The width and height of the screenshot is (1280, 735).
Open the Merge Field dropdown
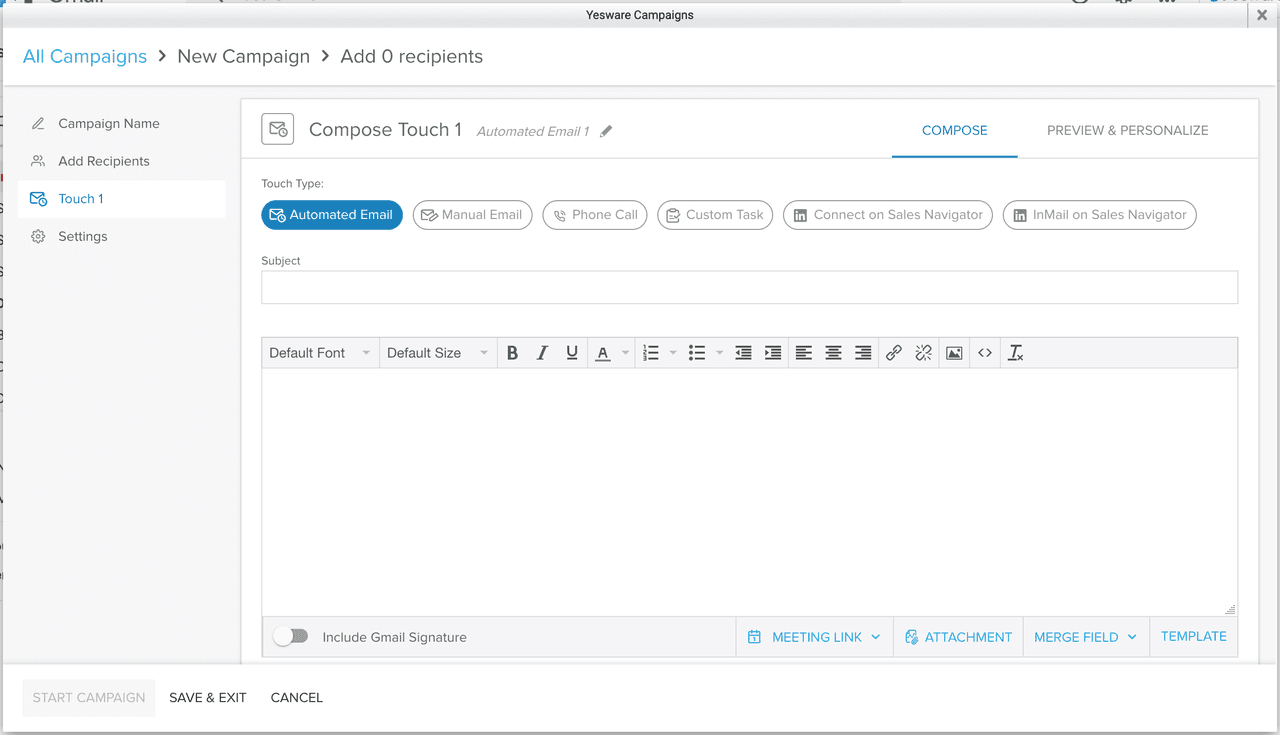[1085, 637]
